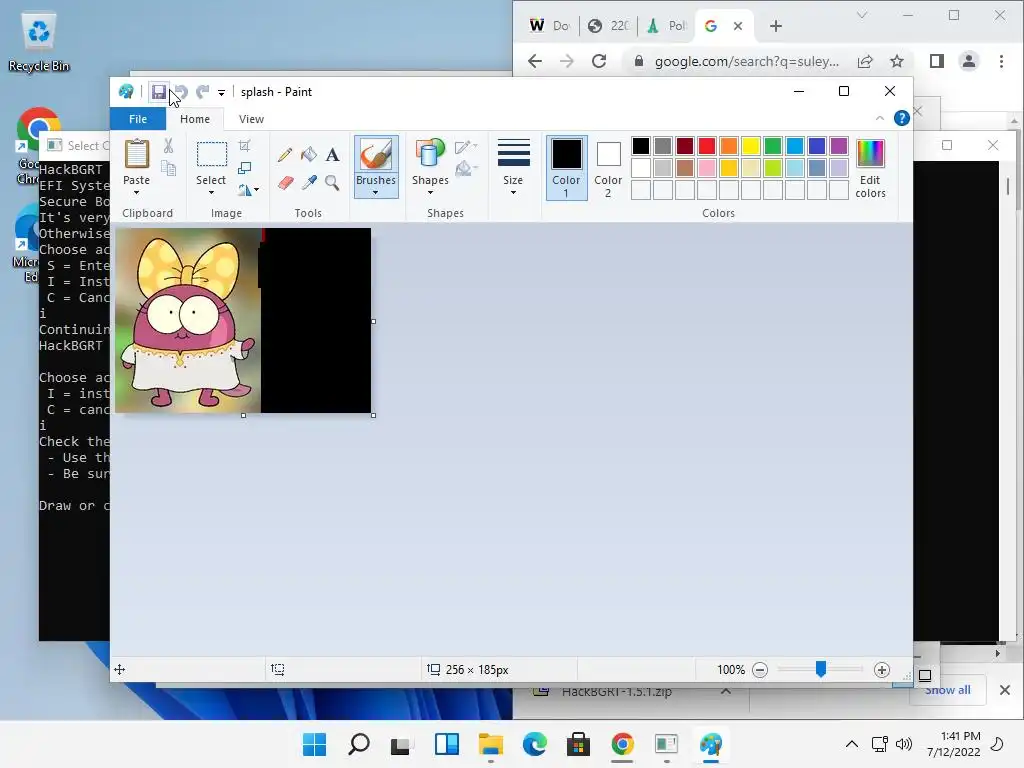The image size is (1024, 768).
Task: Click the Undo arrow in Paint
Action: pyautogui.click(x=182, y=92)
